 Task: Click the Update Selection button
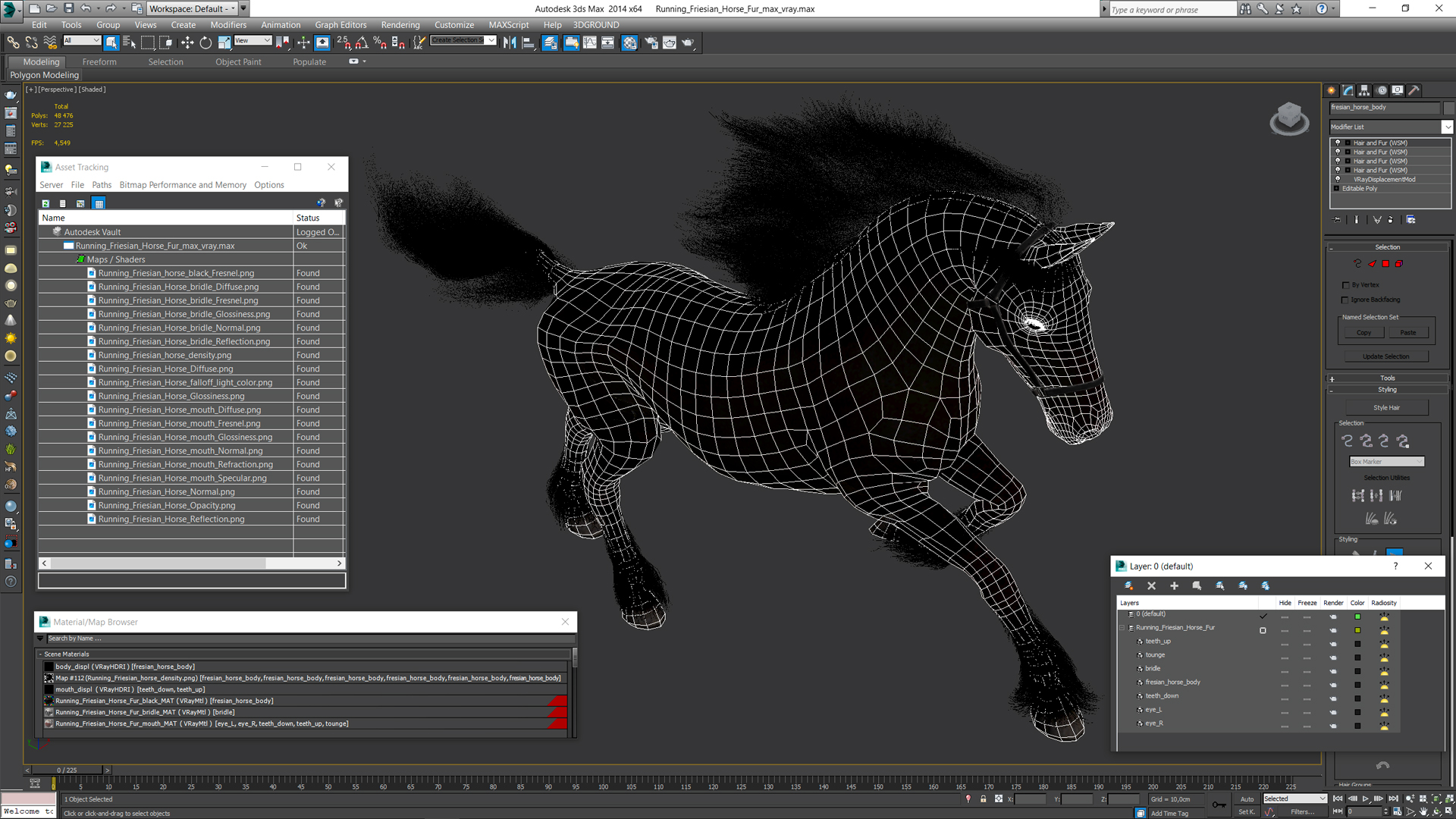pyautogui.click(x=1386, y=356)
